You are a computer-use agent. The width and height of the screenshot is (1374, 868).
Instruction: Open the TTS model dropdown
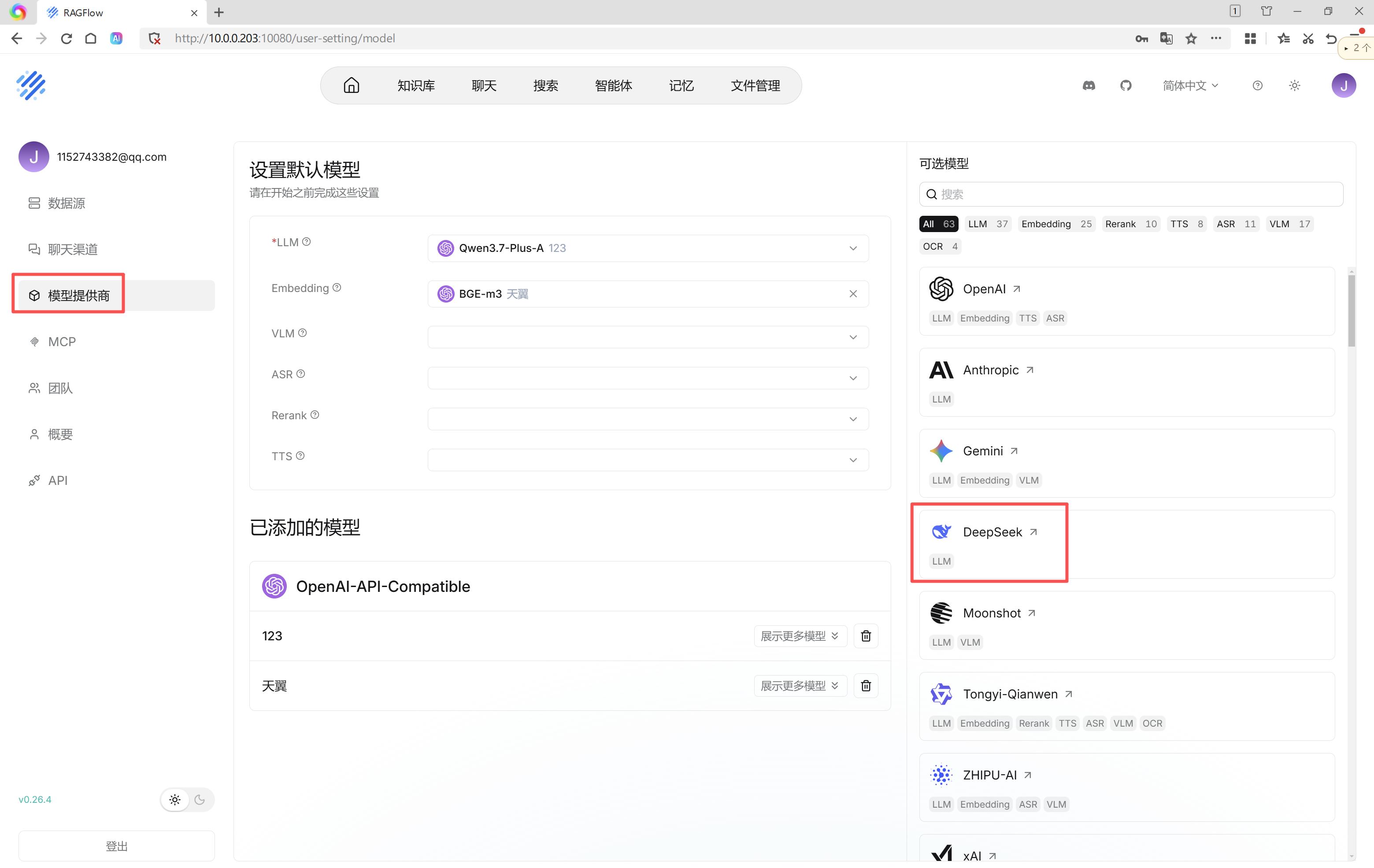pos(648,460)
